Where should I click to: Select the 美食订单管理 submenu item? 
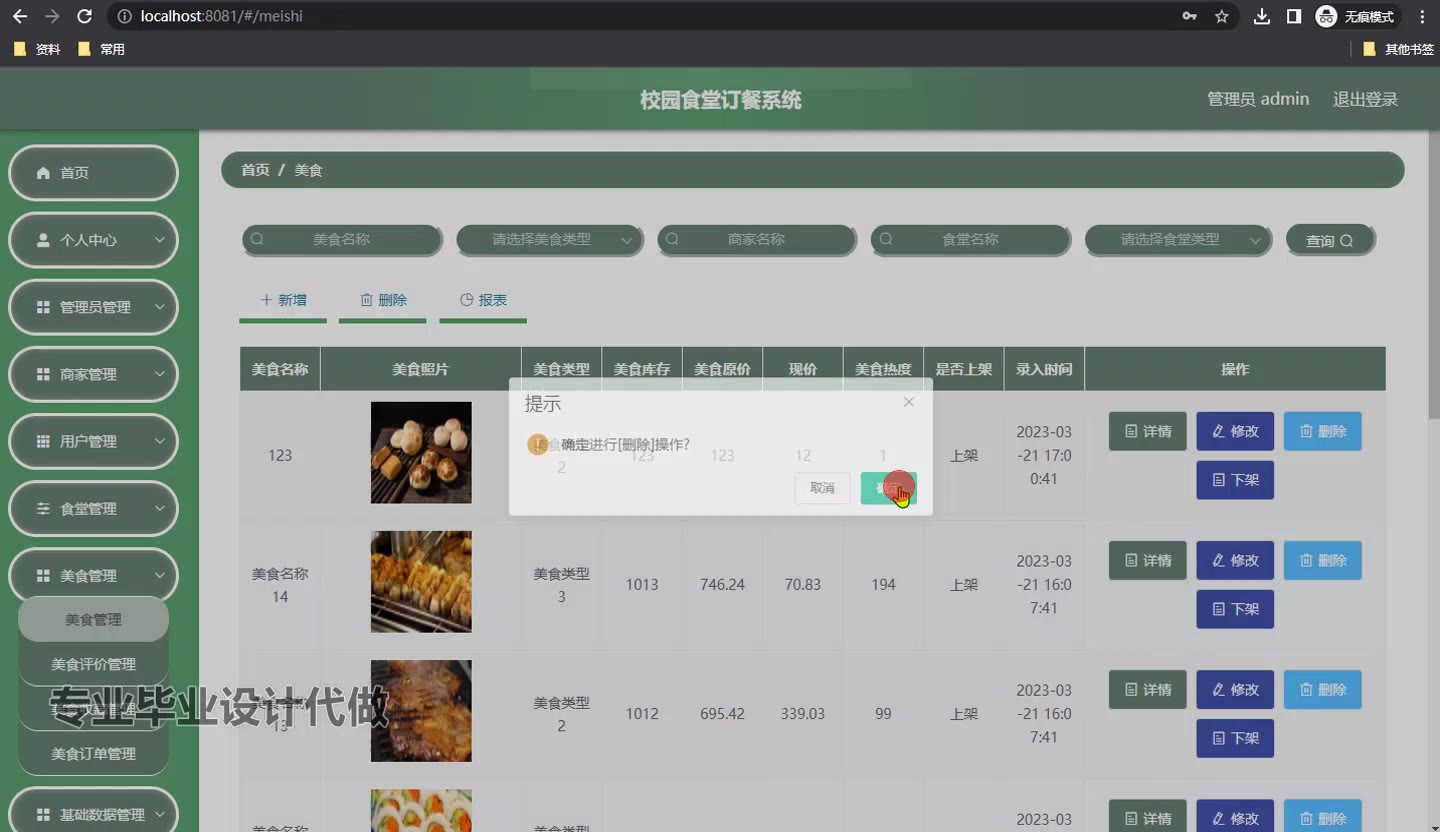tap(93, 753)
